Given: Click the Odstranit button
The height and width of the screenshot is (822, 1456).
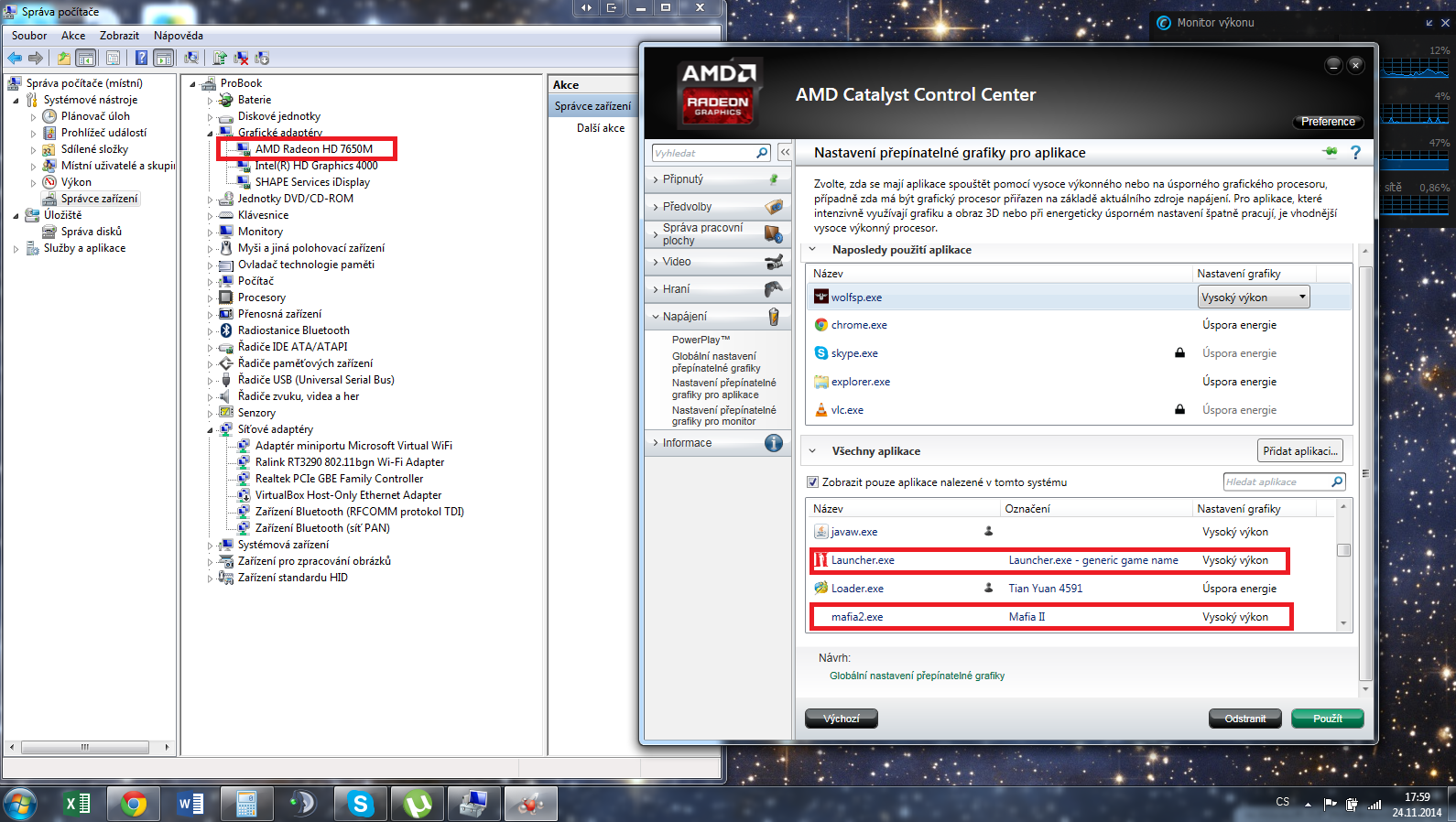Looking at the screenshot, I should (1245, 719).
